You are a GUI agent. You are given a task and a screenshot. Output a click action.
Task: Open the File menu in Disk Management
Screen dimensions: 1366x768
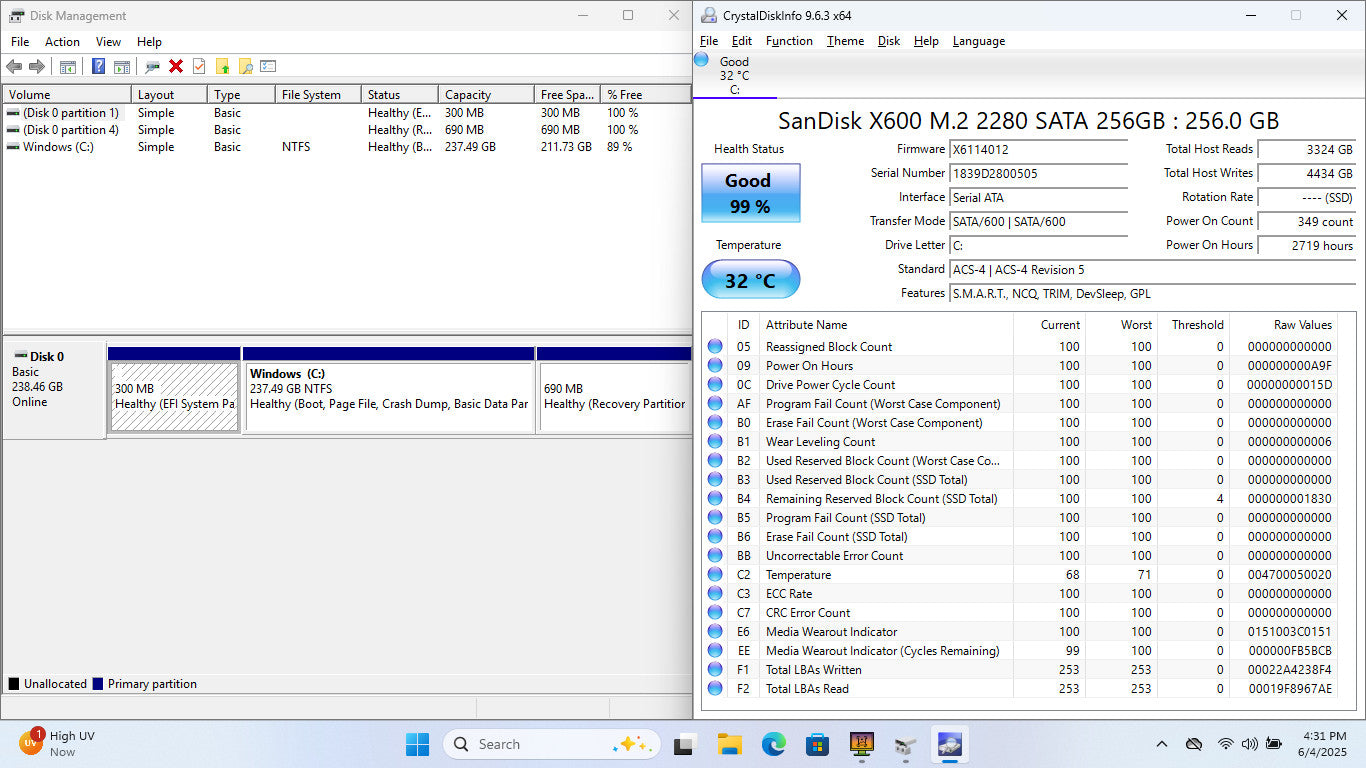coord(20,42)
